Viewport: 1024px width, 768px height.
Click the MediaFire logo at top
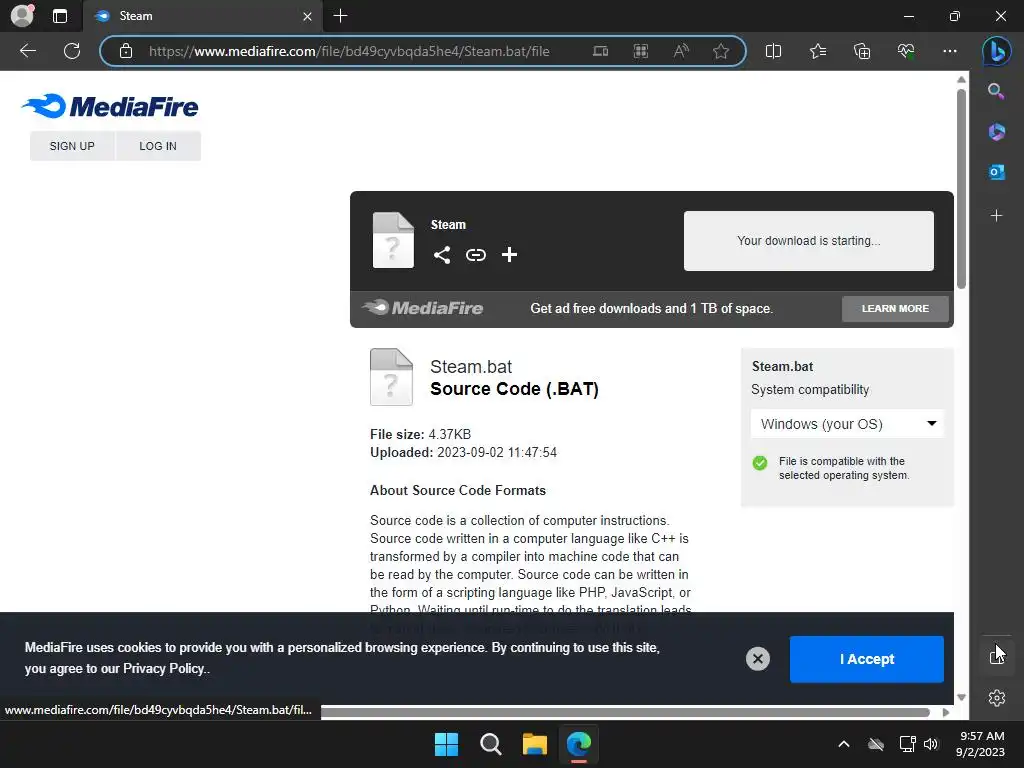click(110, 106)
